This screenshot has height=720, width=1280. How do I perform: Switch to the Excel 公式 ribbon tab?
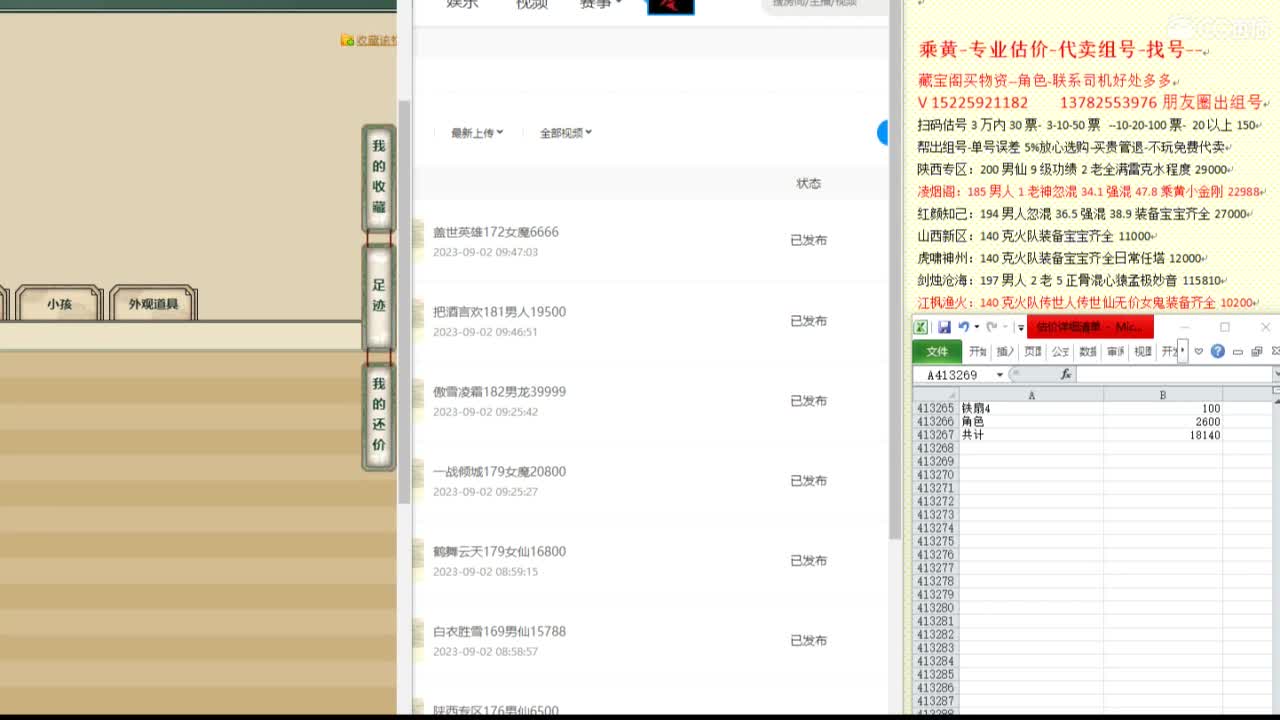[x=1060, y=352]
